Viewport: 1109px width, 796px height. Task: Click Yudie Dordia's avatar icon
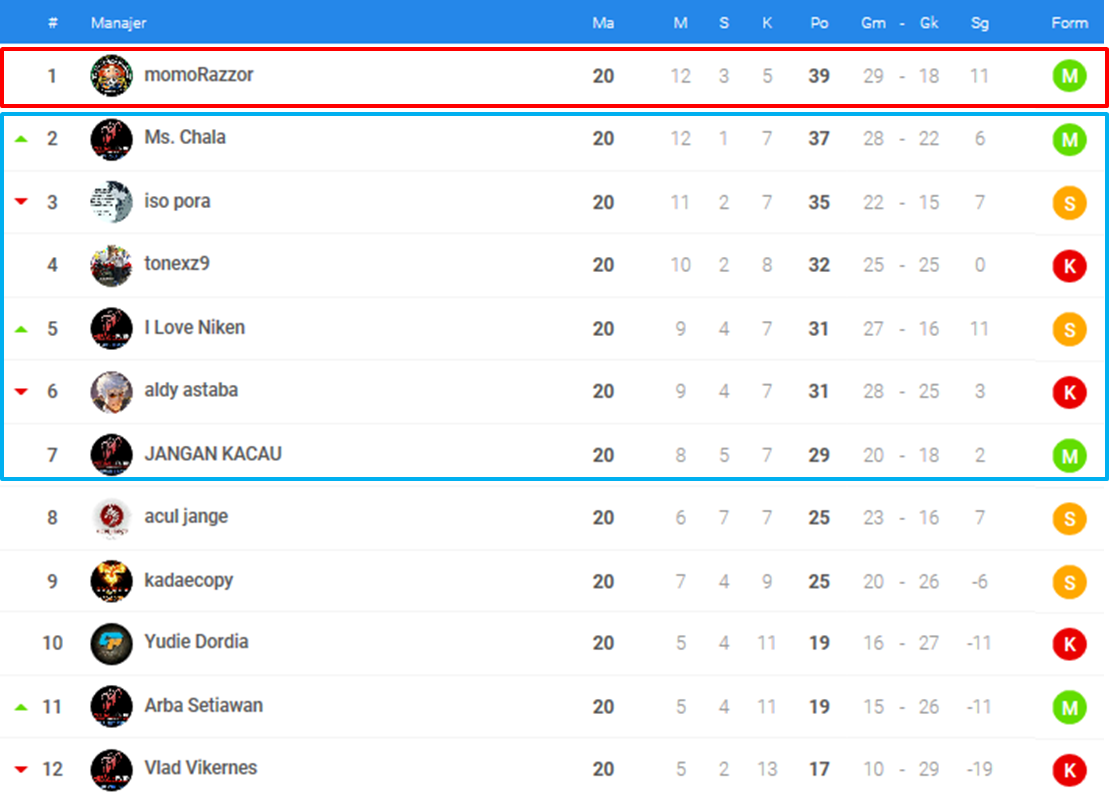(111, 643)
